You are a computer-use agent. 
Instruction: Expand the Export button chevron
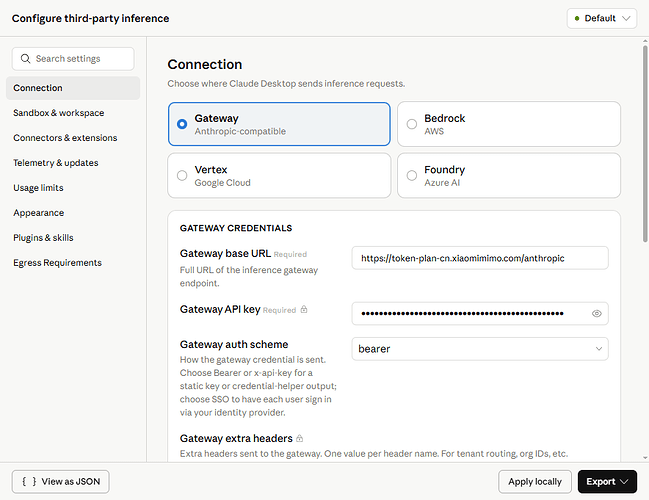point(625,481)
